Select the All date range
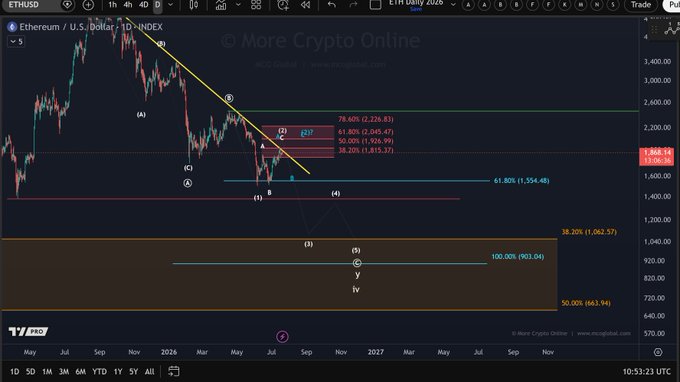This screenshot has width=680, height=382. pyautogui.click(x=150, y=372)
